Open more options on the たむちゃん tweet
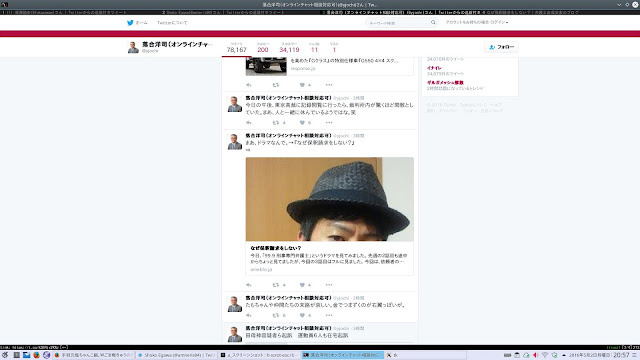Image resolution: width=640 pixels, height=360 pixels. click(x=329, y=315)
